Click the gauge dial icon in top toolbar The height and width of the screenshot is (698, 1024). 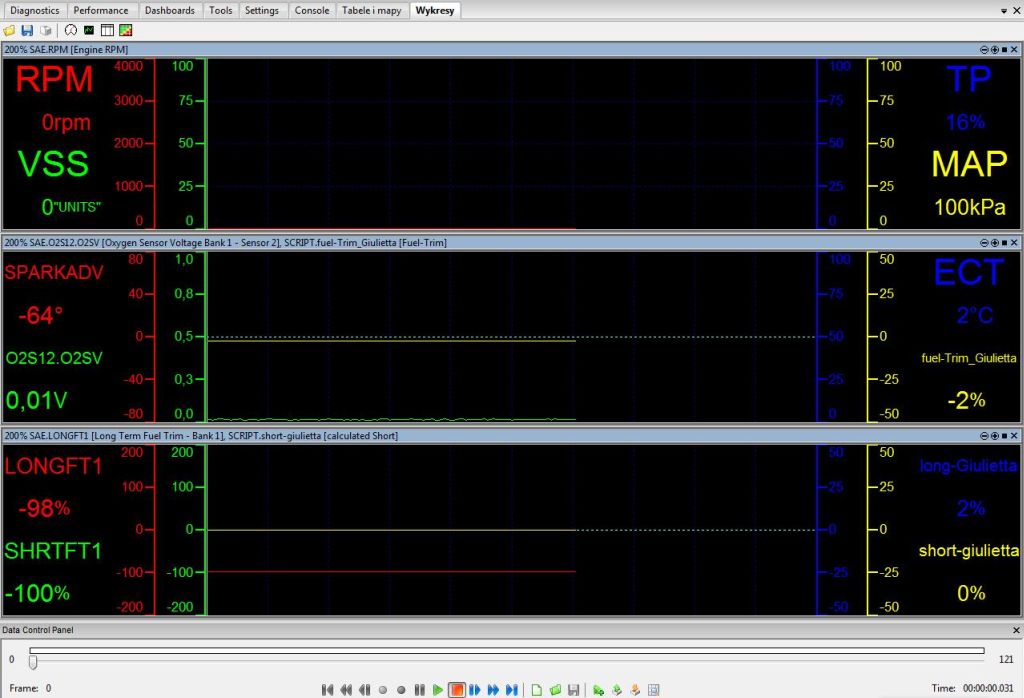(x=70, y=30)
